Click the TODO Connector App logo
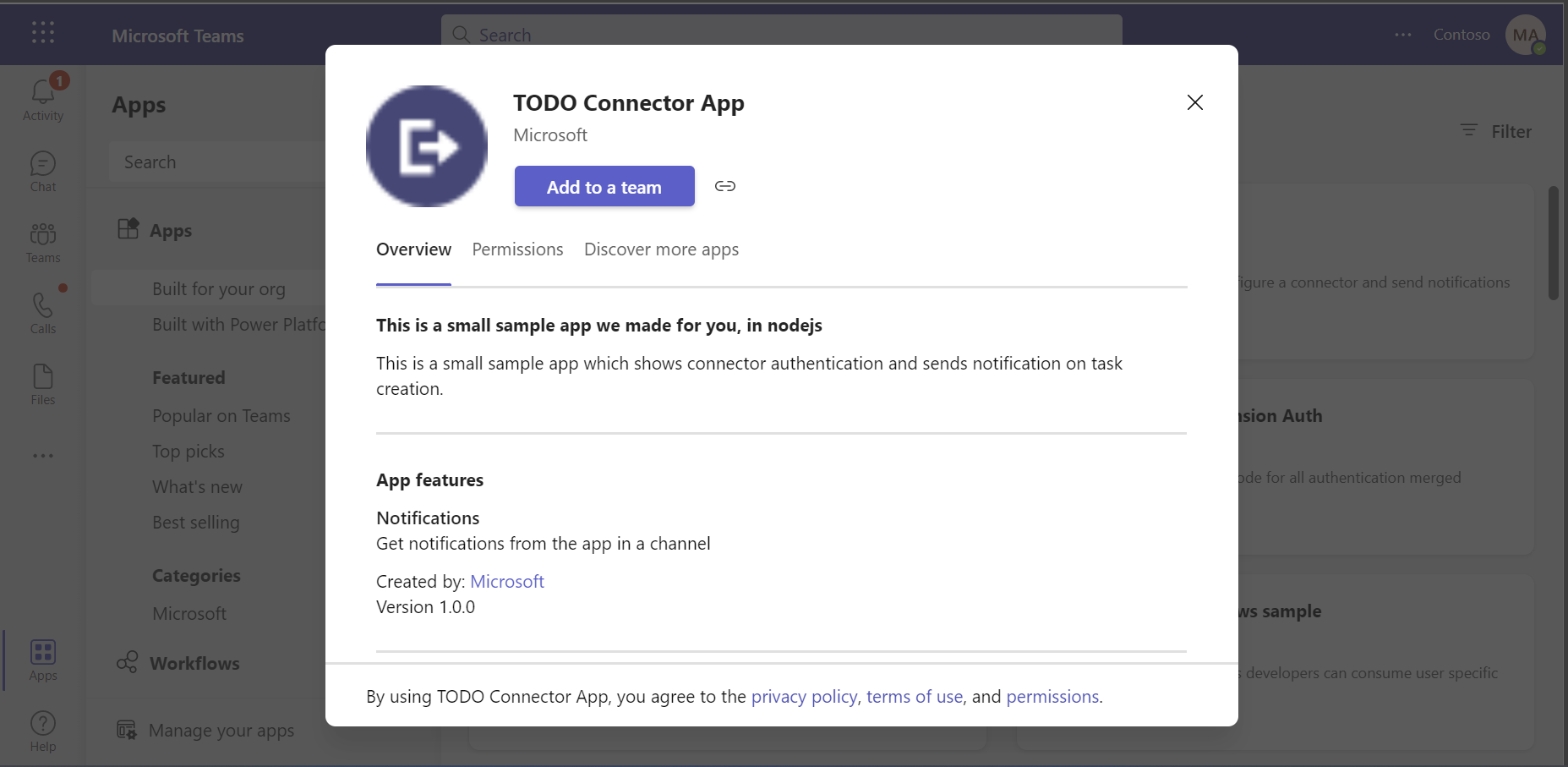Image resolution: width=1568 pixels, height=767 pixels. point(427,146)
